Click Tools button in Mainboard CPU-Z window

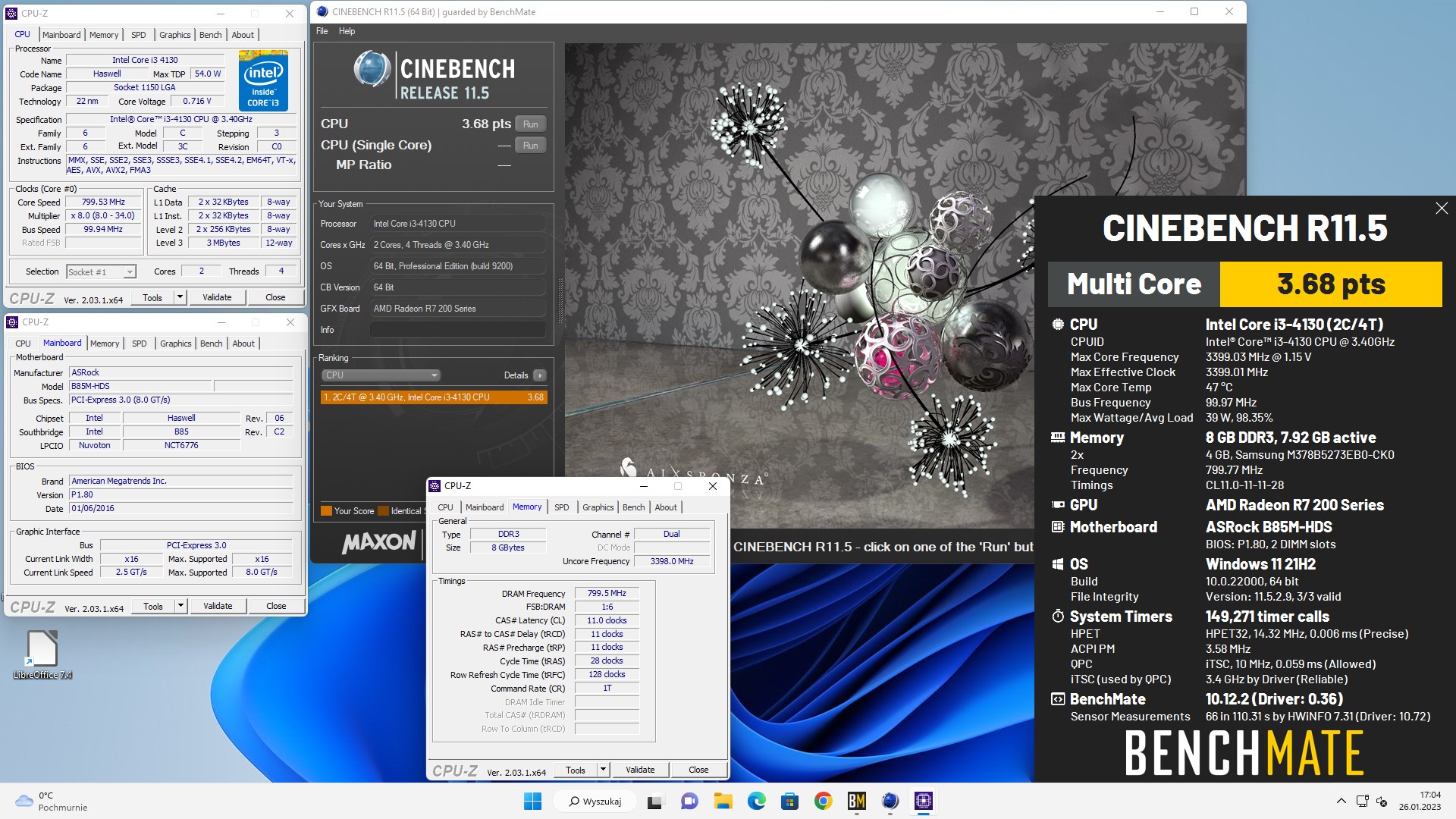[153, 606]
